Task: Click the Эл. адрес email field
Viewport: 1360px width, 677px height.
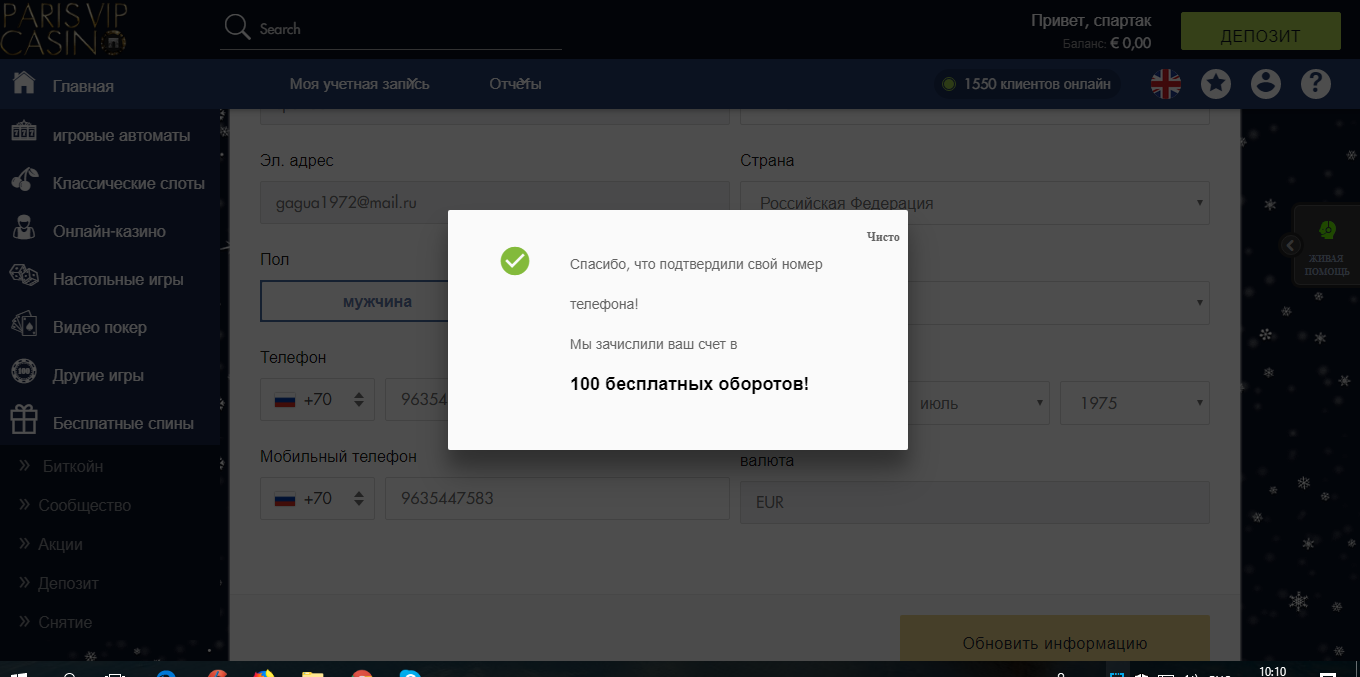Action: (495, 203)
